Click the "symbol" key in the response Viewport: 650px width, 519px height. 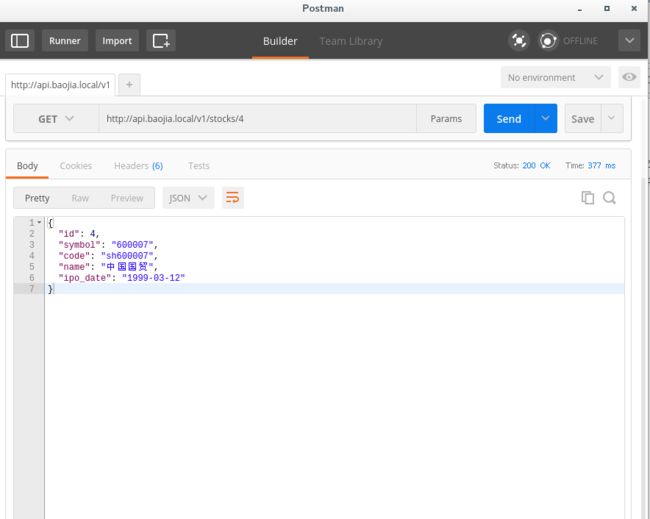[80, 245]
